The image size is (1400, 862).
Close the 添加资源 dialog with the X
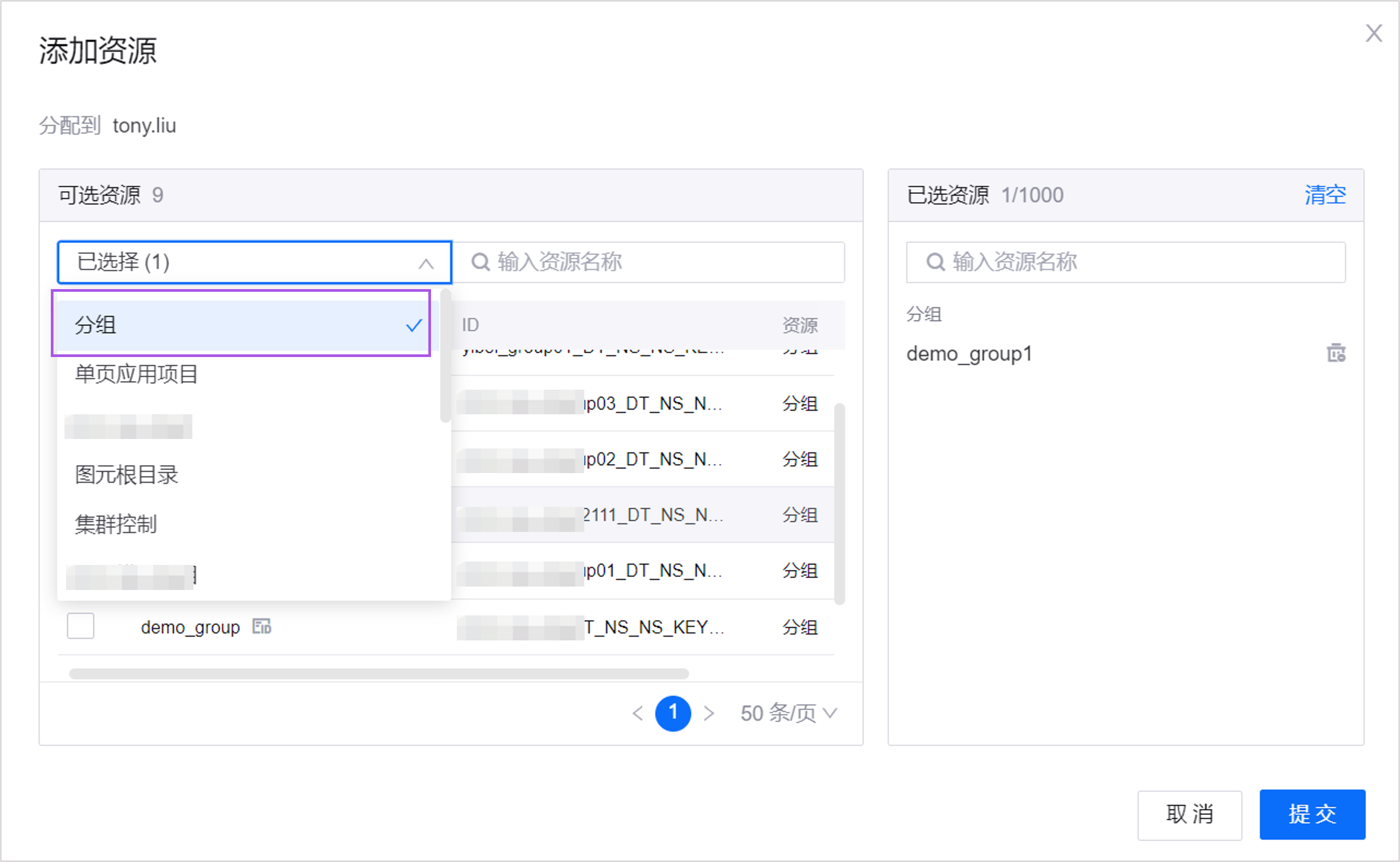(x=1374, y=33)
